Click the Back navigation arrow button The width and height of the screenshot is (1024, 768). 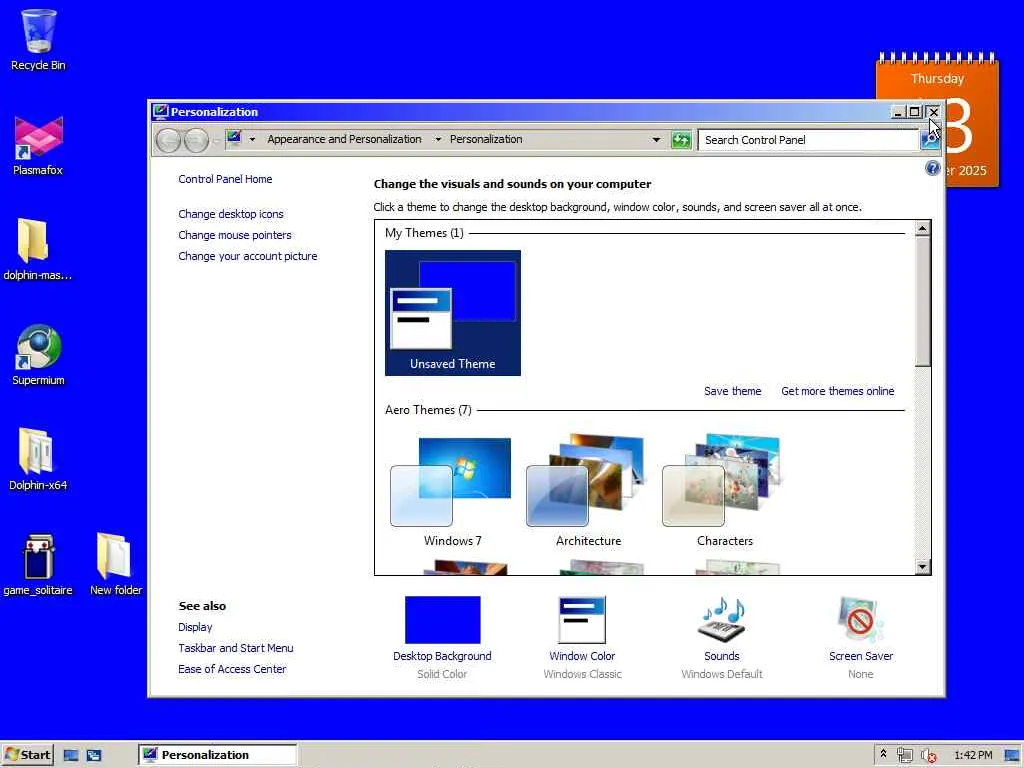[x=168, y=140]
